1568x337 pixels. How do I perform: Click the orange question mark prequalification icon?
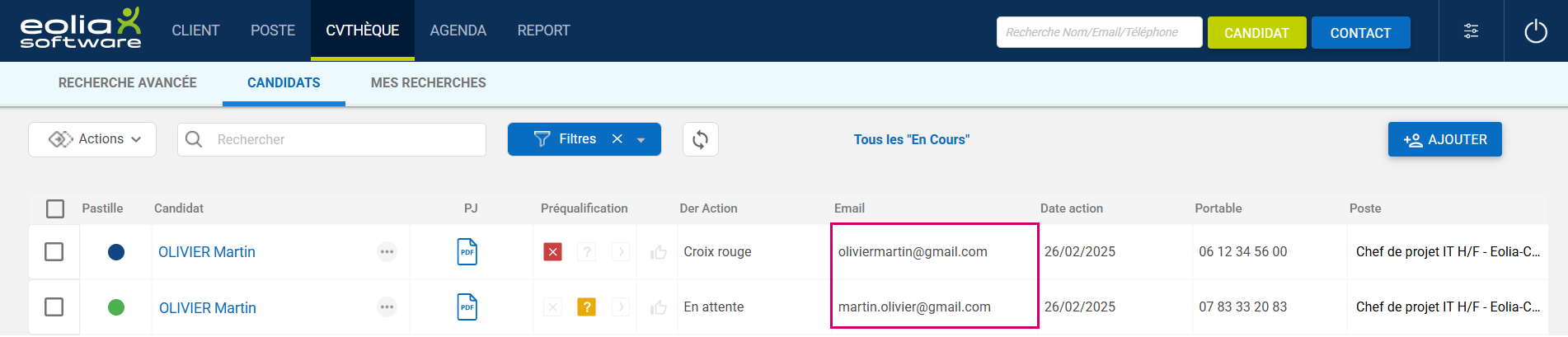tap(586, 307)
